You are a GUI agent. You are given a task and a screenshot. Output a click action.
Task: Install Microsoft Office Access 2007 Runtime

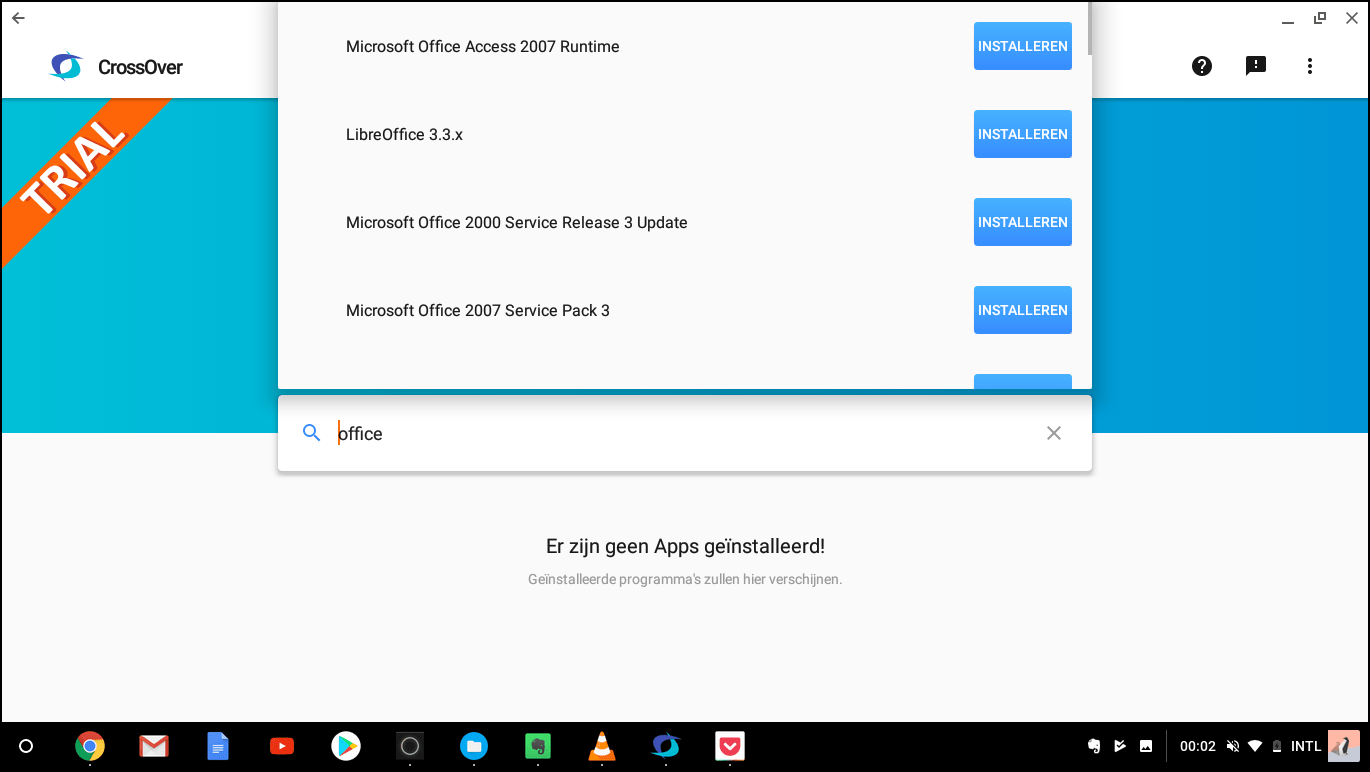[x=1022, y=46]
